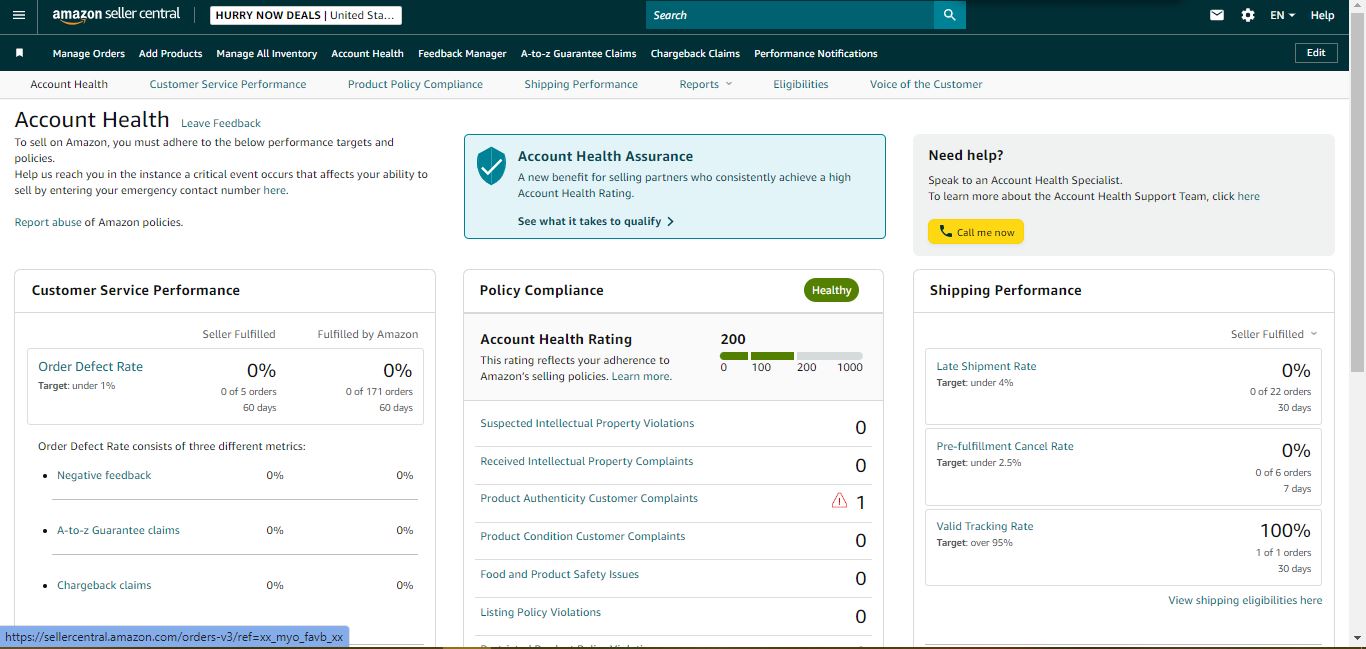
Task: Open the Pre-fulfillment Cancel Rate link
Action: coord(1005,446)
